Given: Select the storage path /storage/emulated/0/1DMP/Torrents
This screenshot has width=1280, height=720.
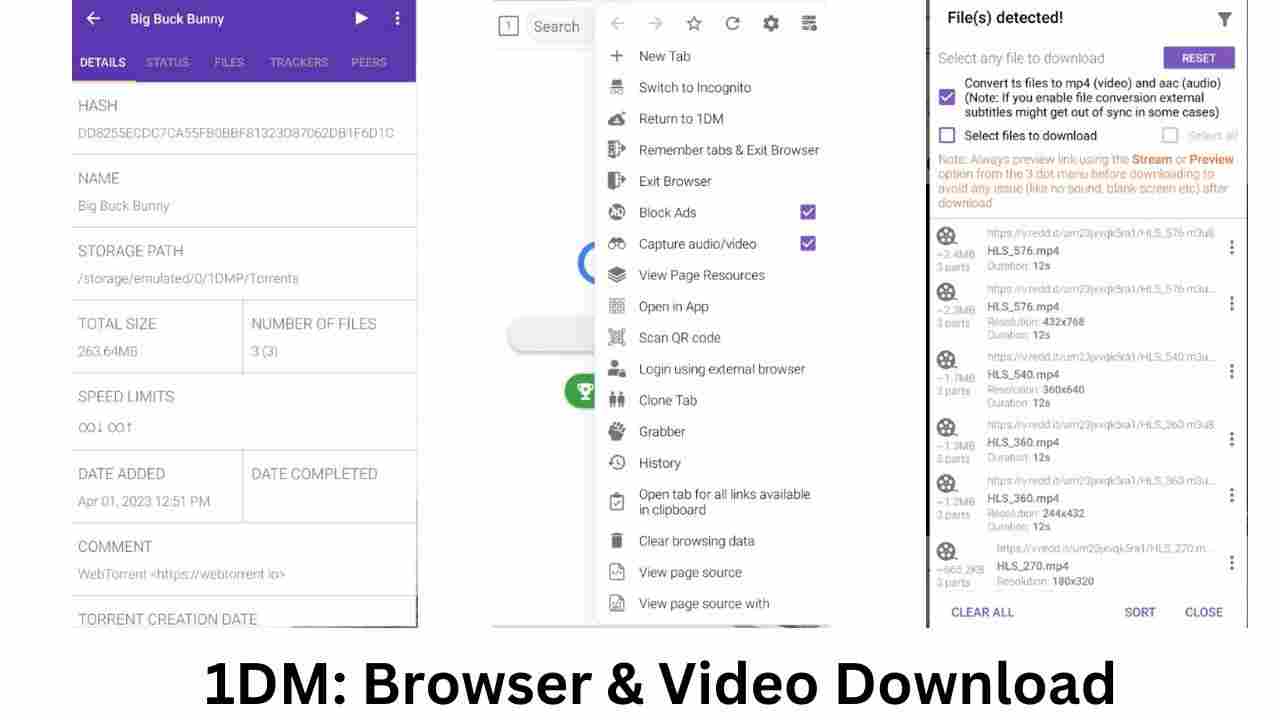Looking at the screenshot, I should (x=188, y=278).
